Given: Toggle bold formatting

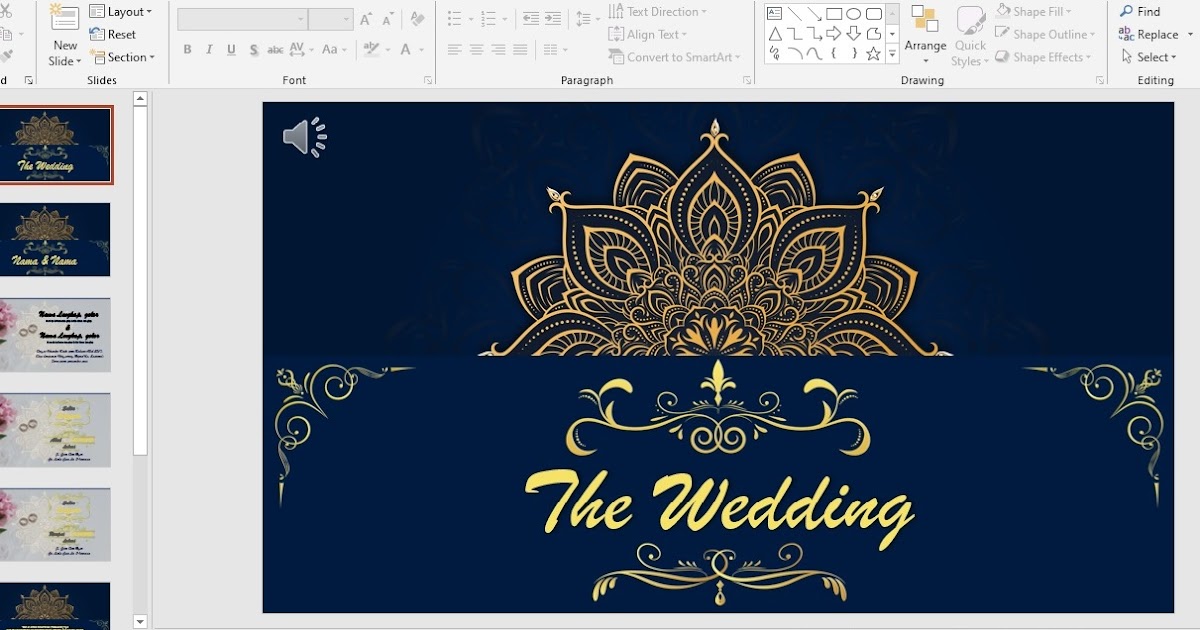Looking at the screenshot, I should point(187,48).
